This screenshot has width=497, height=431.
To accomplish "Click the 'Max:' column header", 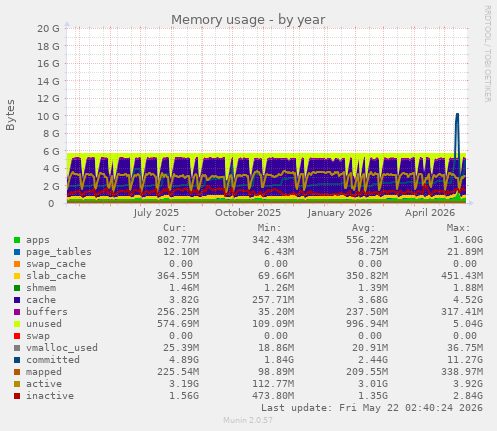I will pos(459,228).
